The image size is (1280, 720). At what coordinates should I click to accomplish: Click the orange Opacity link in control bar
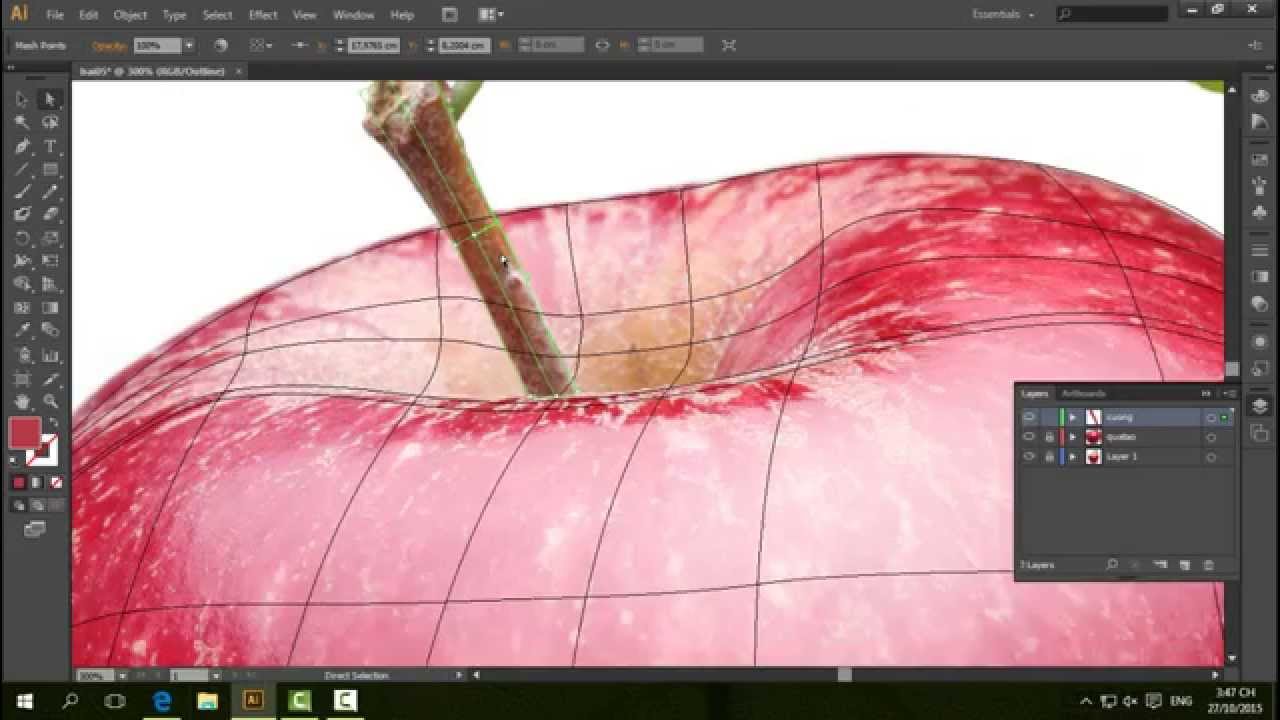point(108,46)
